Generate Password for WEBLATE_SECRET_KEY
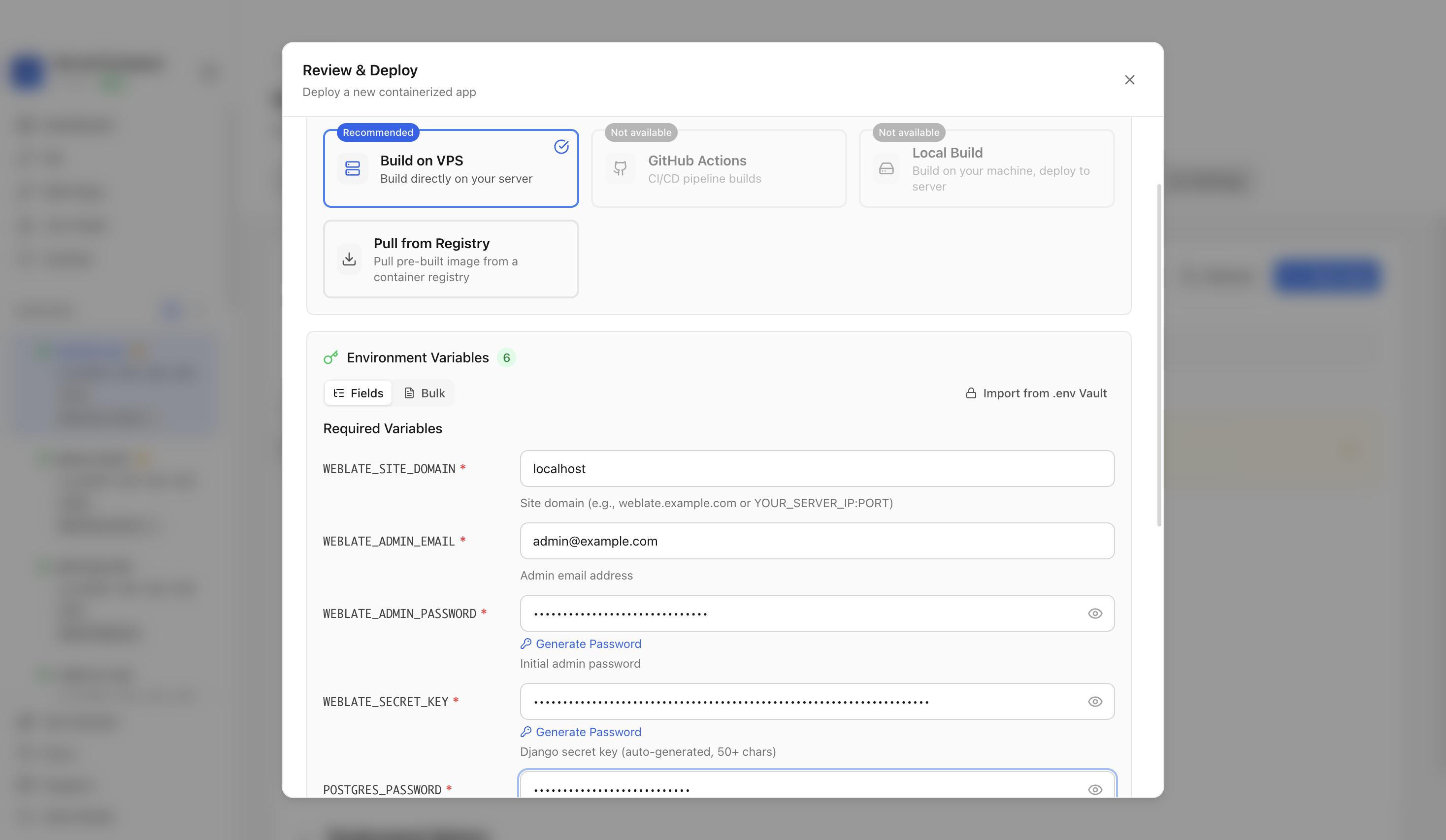Image resolution: width=1446 pixels, height=840 pixels. point(581,732)
